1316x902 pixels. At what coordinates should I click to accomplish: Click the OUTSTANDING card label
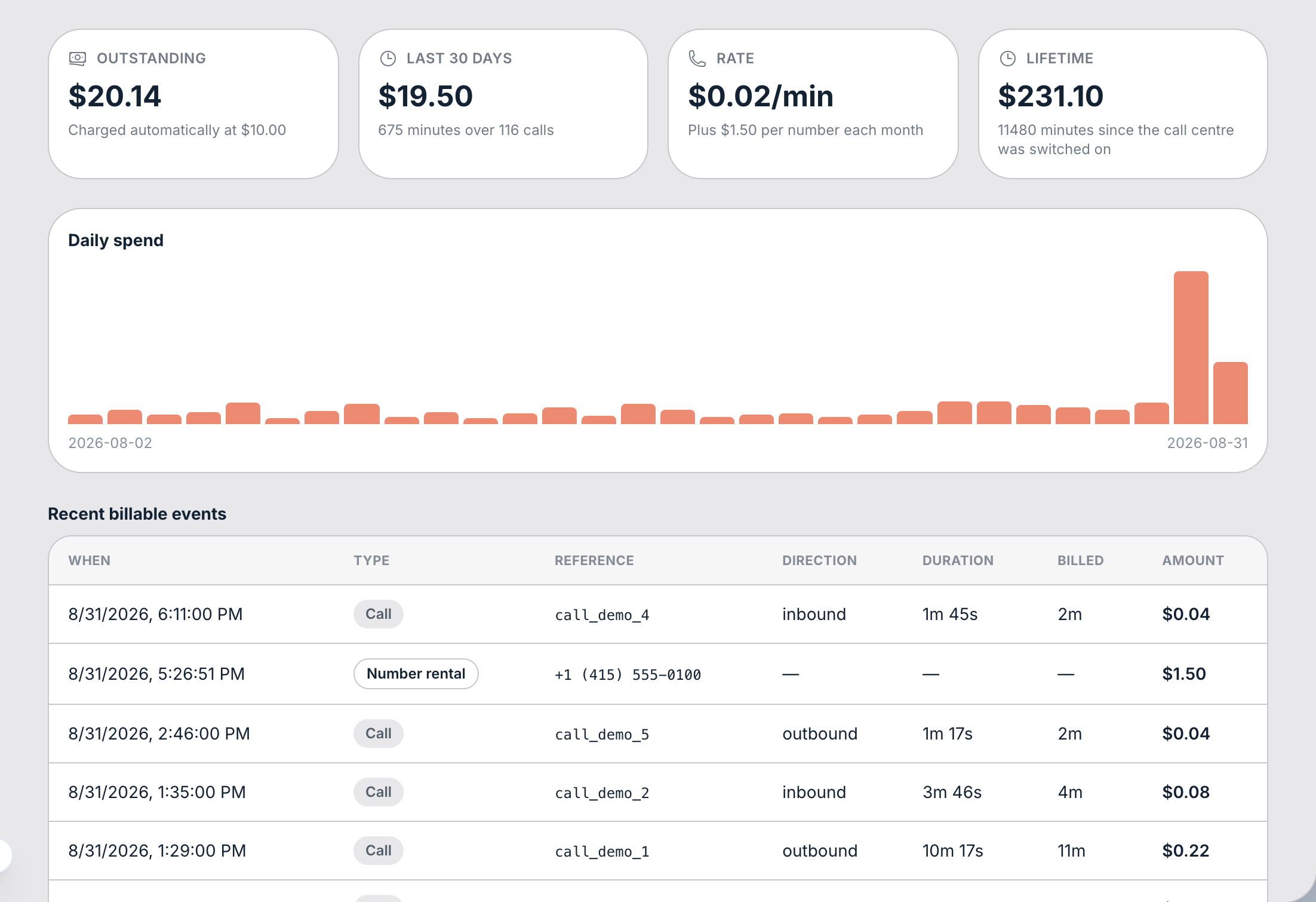[x=152, y=59]
